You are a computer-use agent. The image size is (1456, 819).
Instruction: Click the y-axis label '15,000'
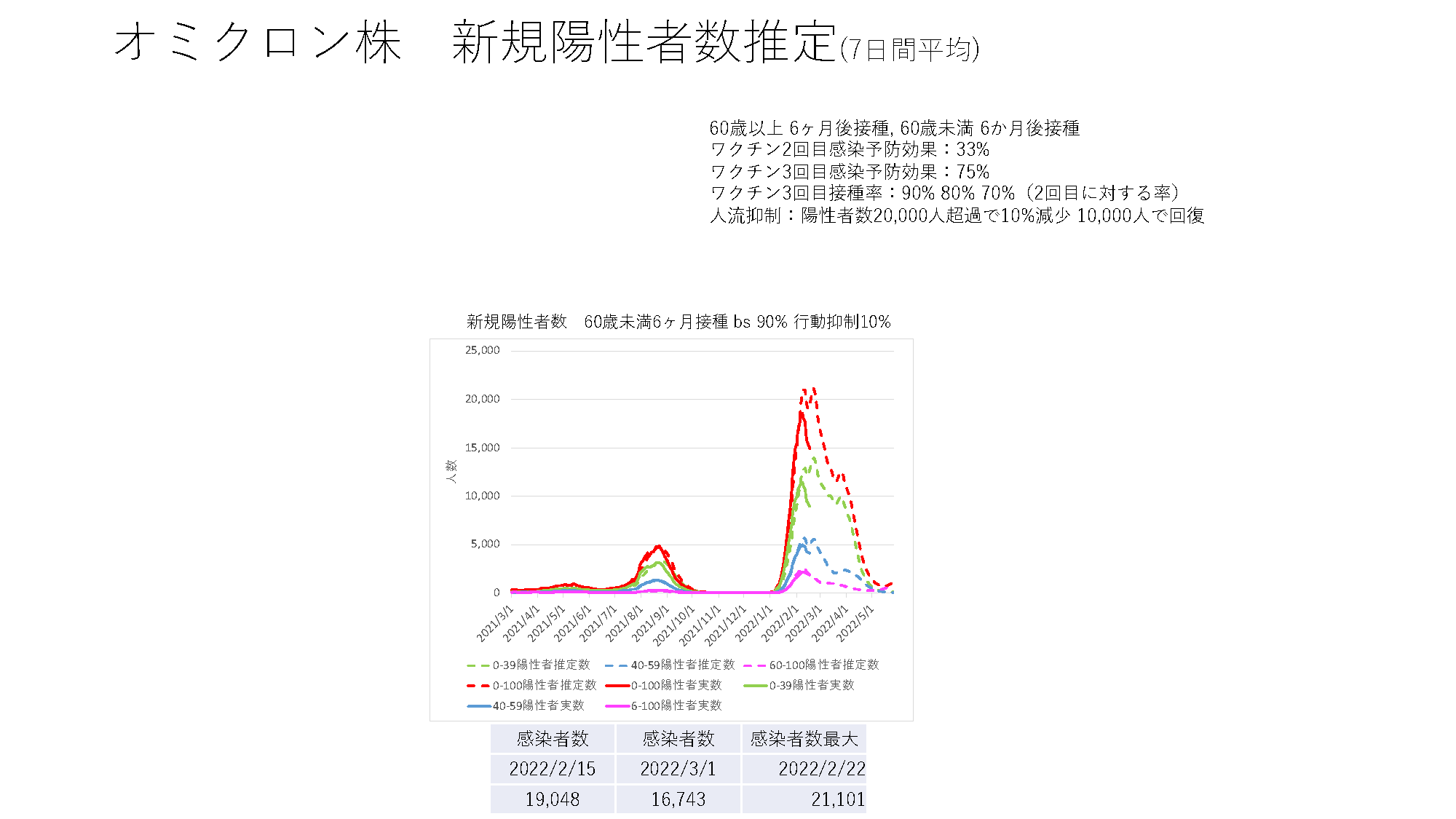(x=483, y=448)
